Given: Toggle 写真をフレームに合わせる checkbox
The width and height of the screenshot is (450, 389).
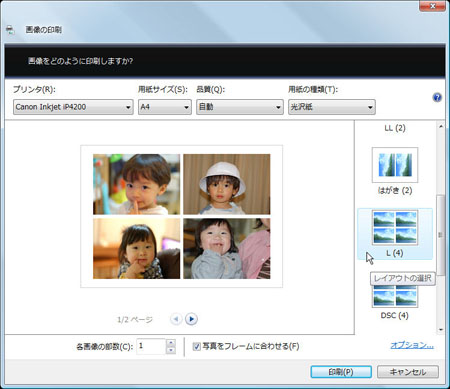Looking at the screenshot, I should (197, 347).
